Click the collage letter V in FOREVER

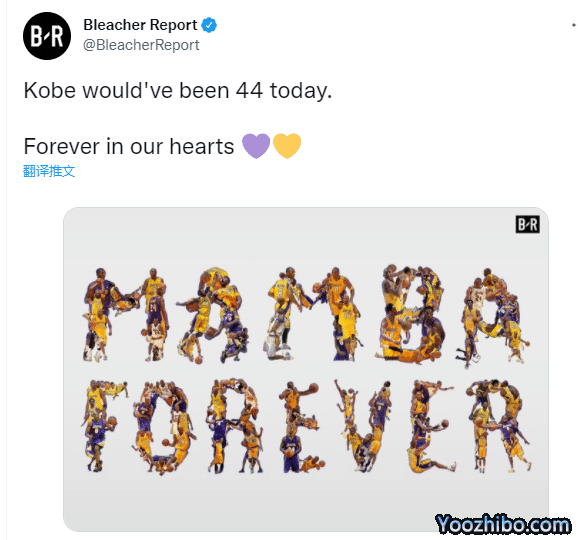[x=362, y=426]
